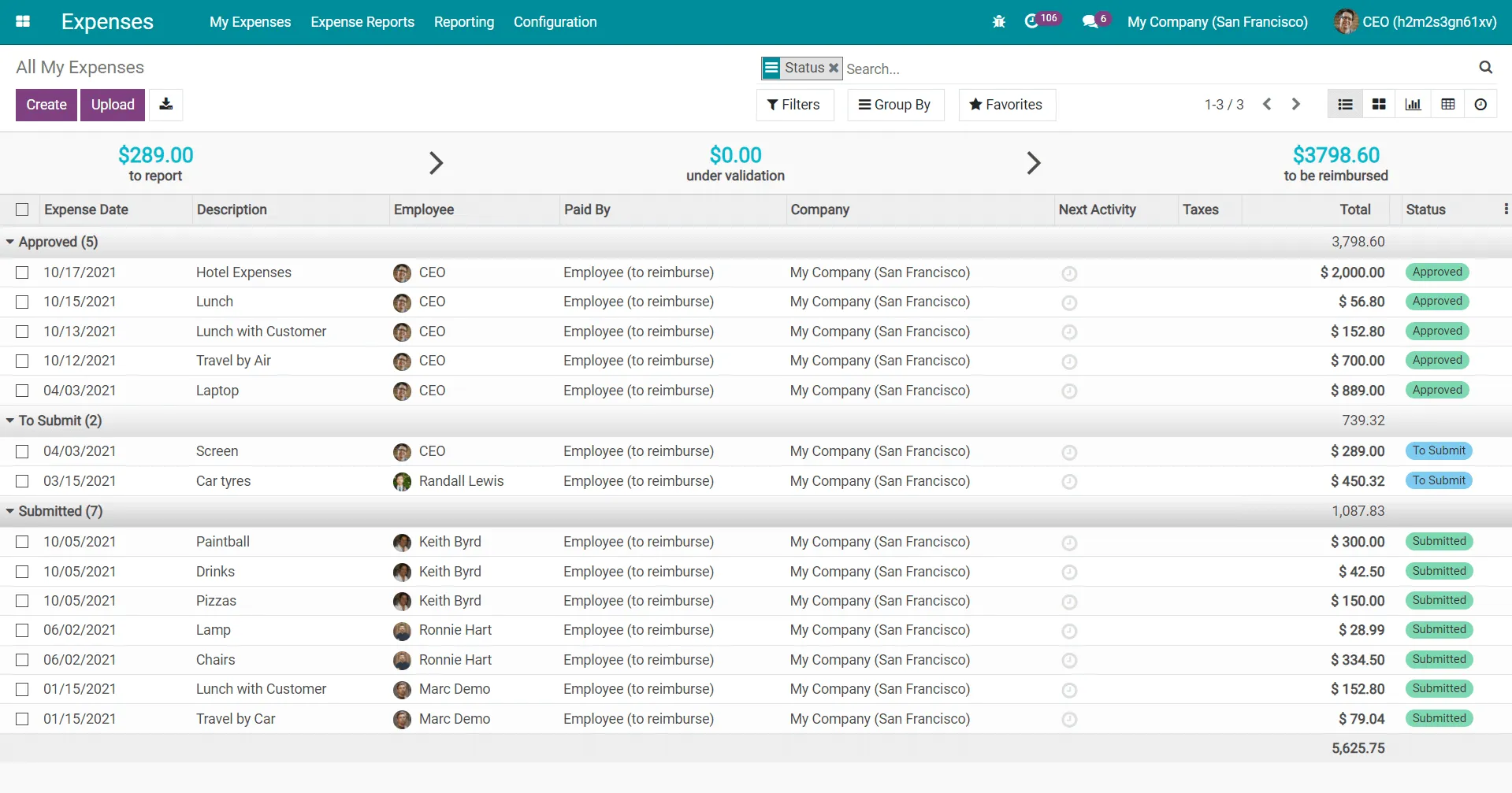1512x793 pixels.
Task: Click the Search input field
Action: coord(1158,69)
